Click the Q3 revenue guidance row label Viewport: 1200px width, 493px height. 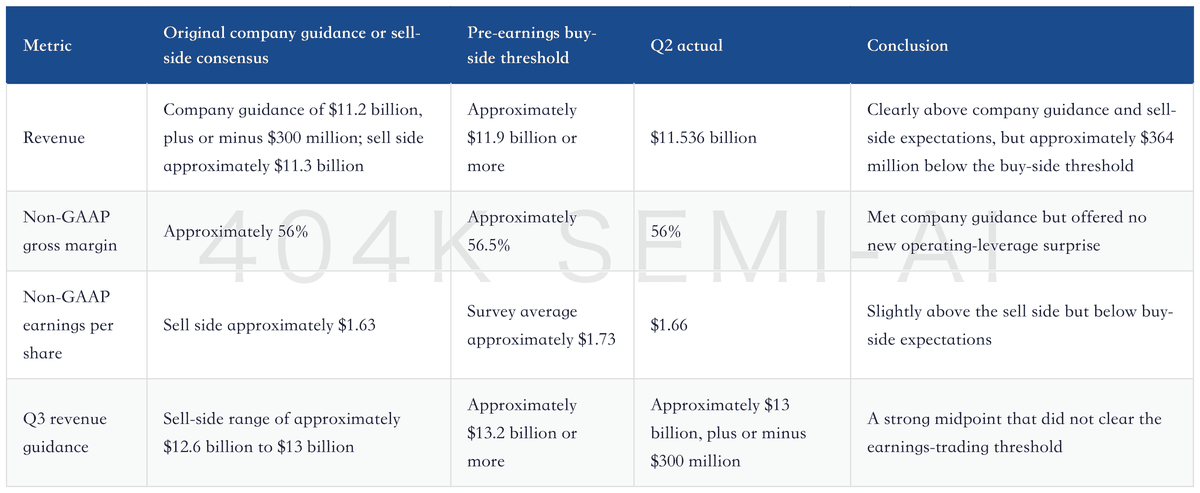coord(65,433)
